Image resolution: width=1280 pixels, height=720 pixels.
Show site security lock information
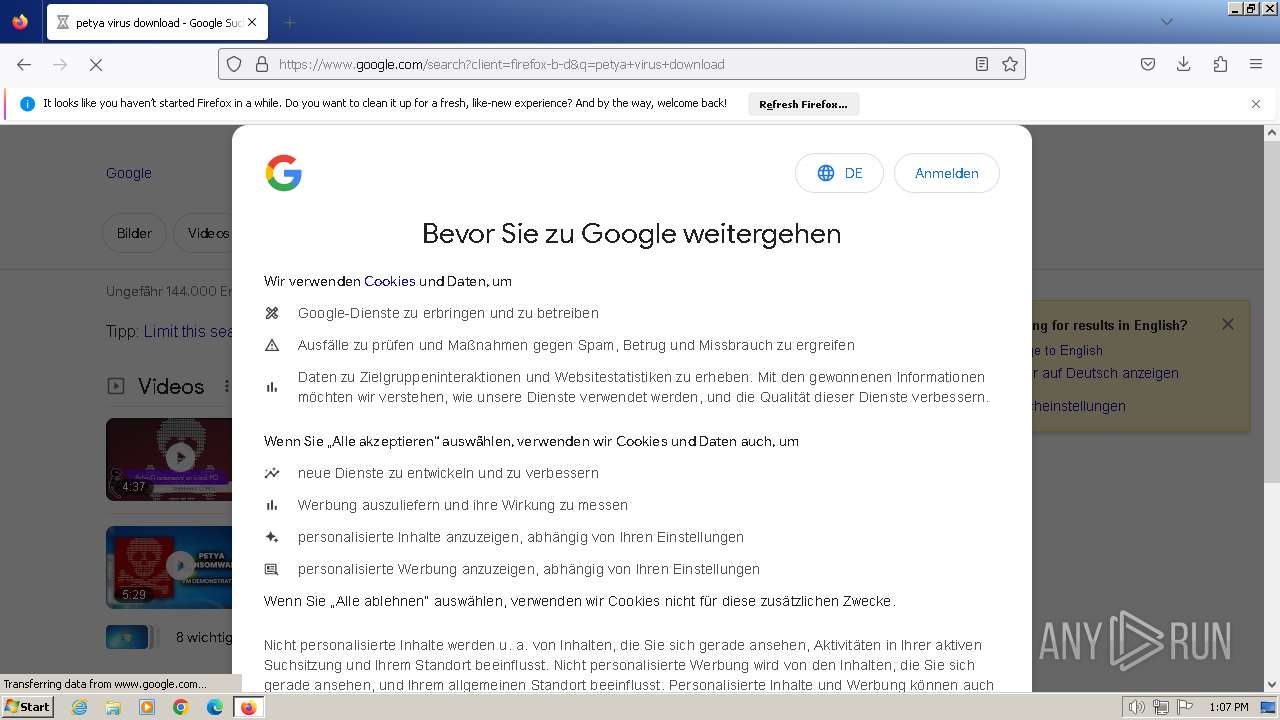[262, 64]
